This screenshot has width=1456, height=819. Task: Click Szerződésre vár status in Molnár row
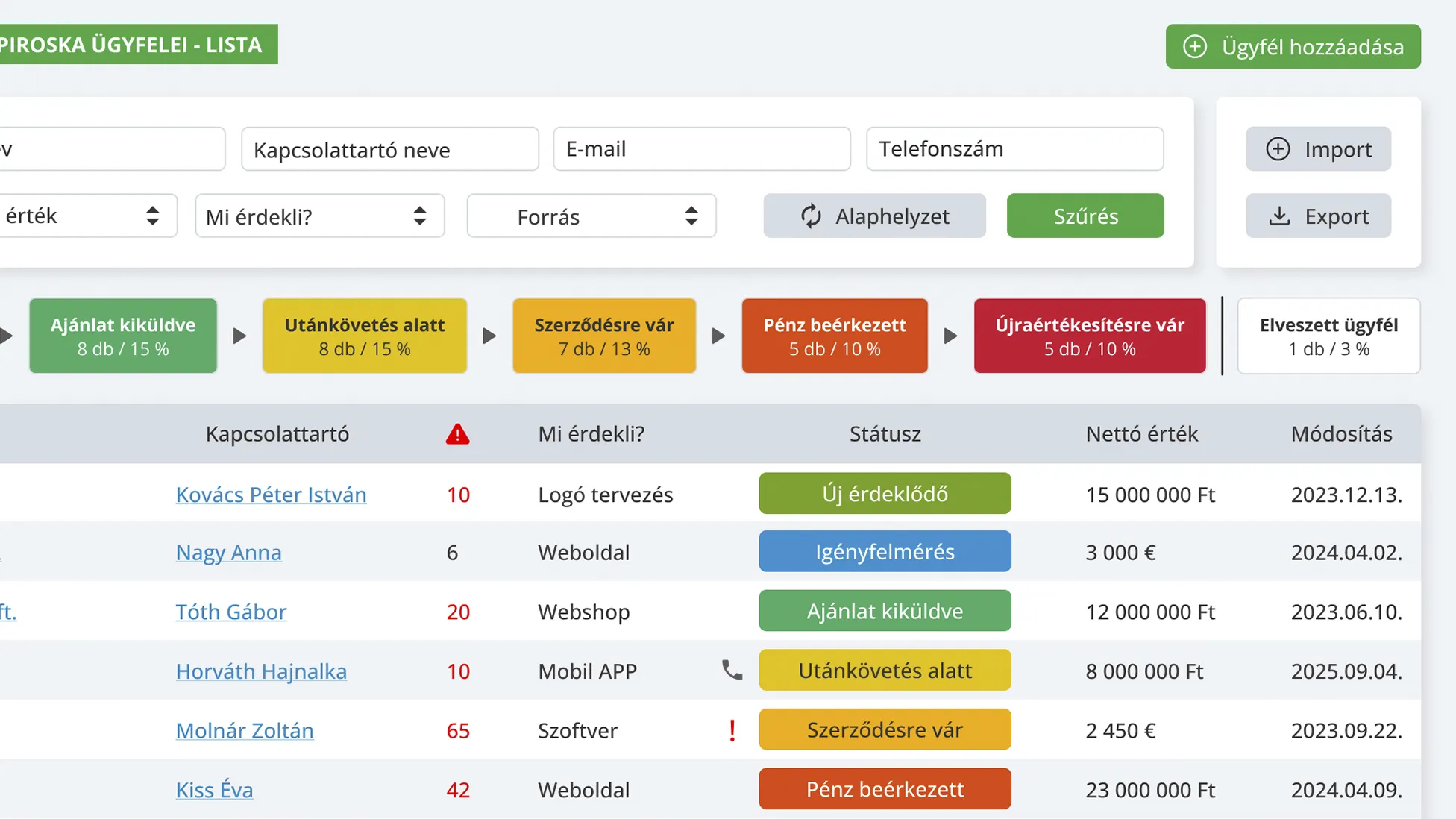[x=885, y=729]
